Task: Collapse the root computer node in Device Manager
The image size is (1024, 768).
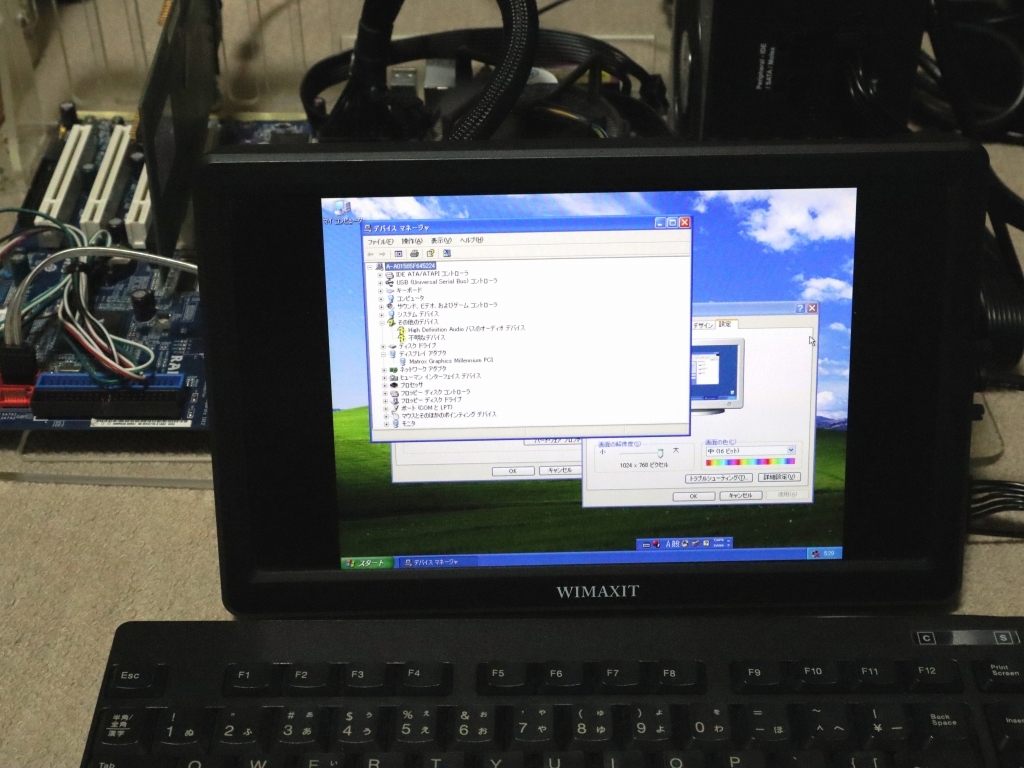Action: 370,267
